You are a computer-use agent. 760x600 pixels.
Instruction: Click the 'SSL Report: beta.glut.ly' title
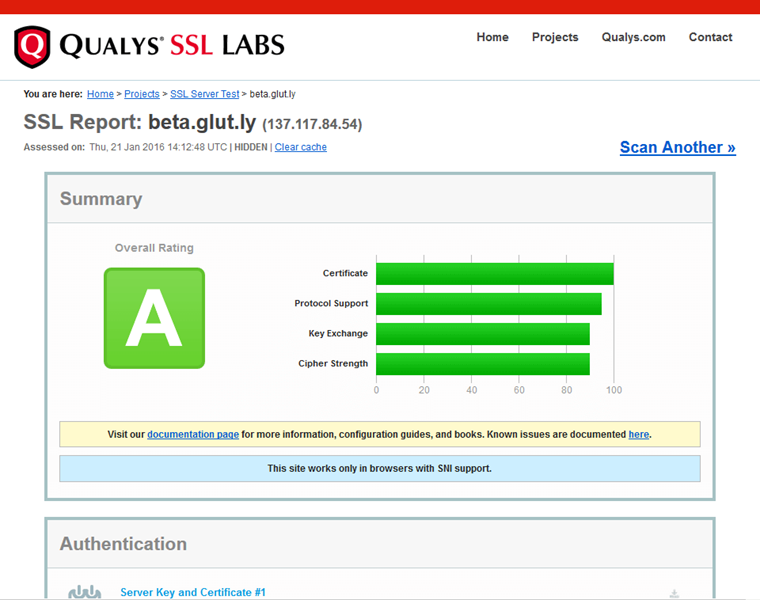tap(140, 122)
